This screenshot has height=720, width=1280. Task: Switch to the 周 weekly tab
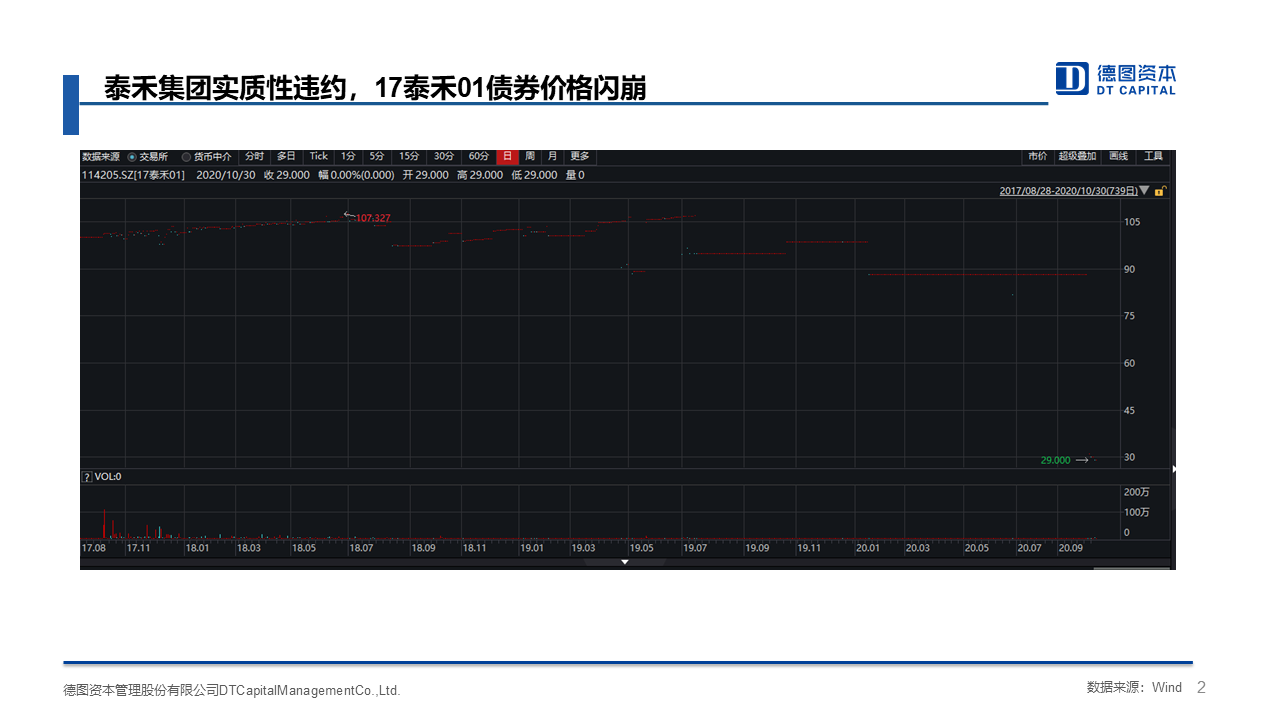[529, 157]
